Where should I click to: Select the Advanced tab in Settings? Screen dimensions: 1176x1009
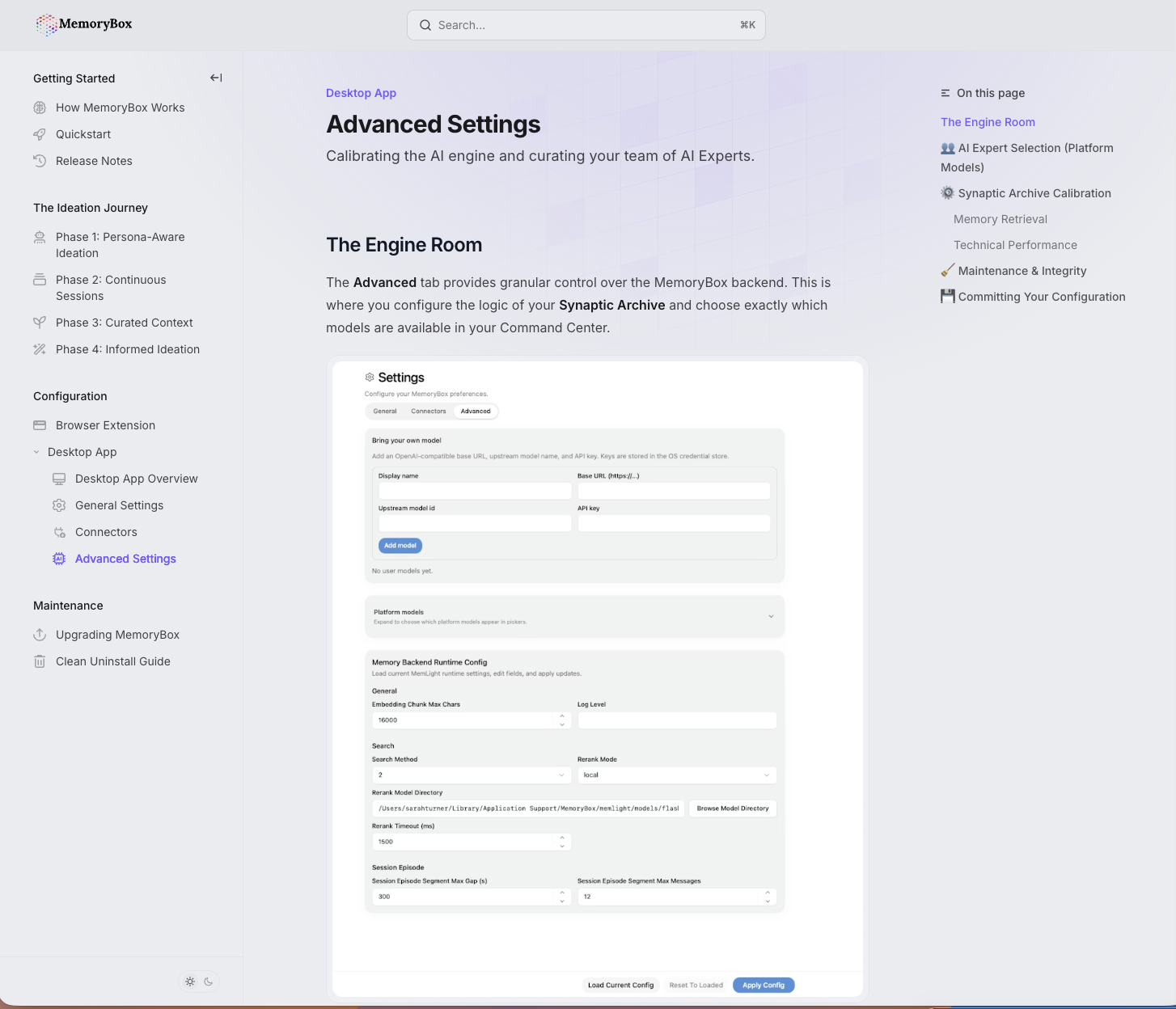click(x=476, y=412)
